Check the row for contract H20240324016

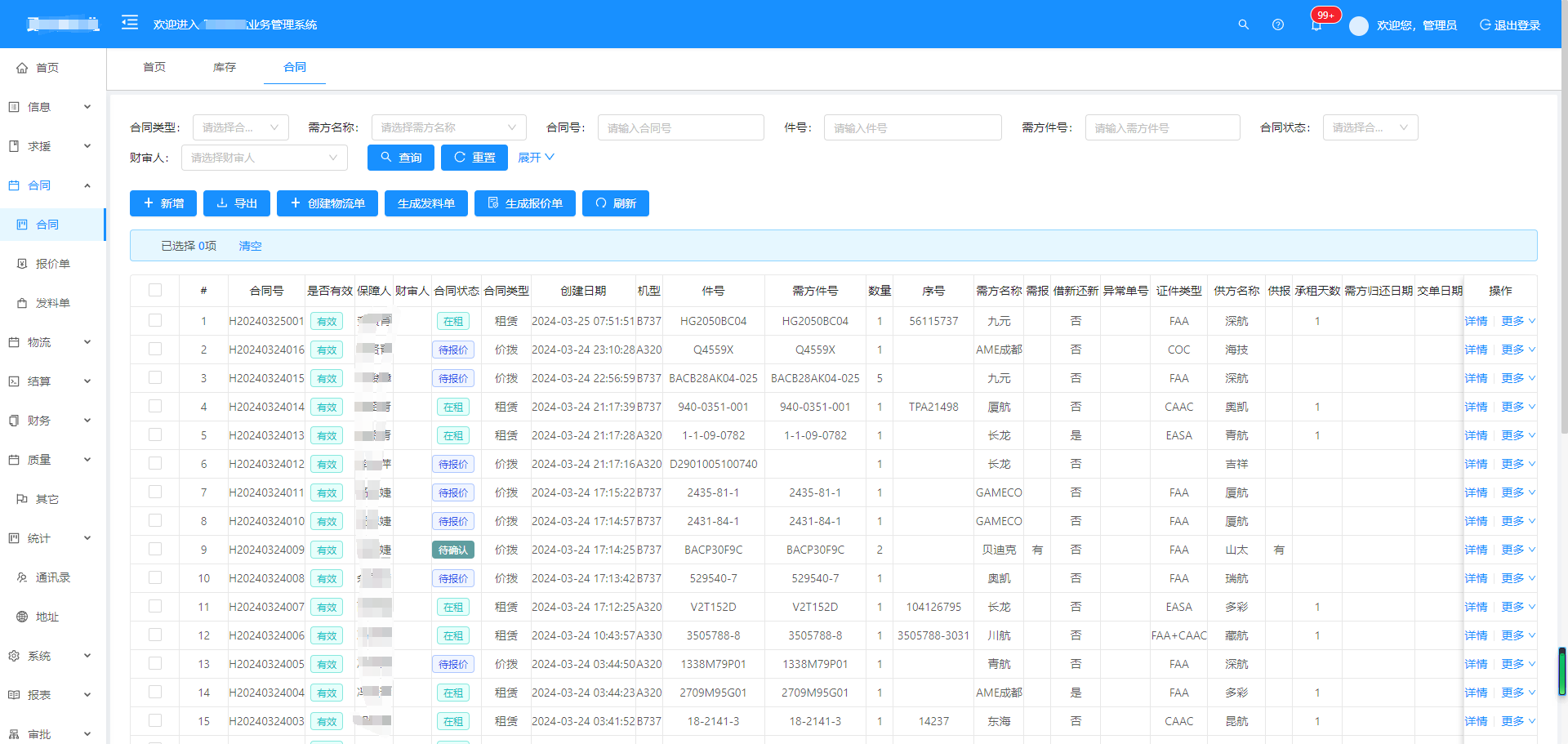click(x=155, y=349)
